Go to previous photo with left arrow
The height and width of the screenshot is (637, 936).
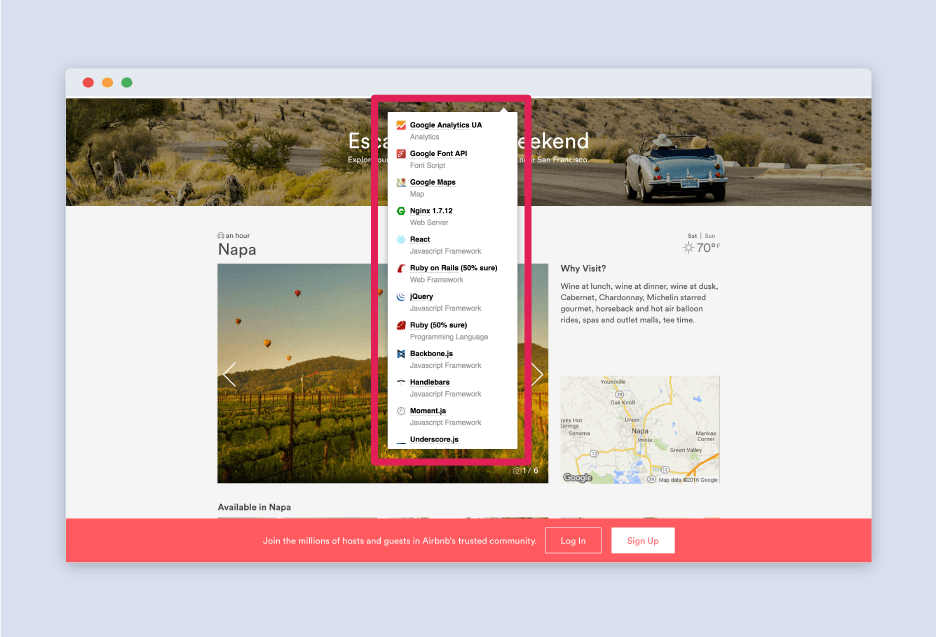229,374
